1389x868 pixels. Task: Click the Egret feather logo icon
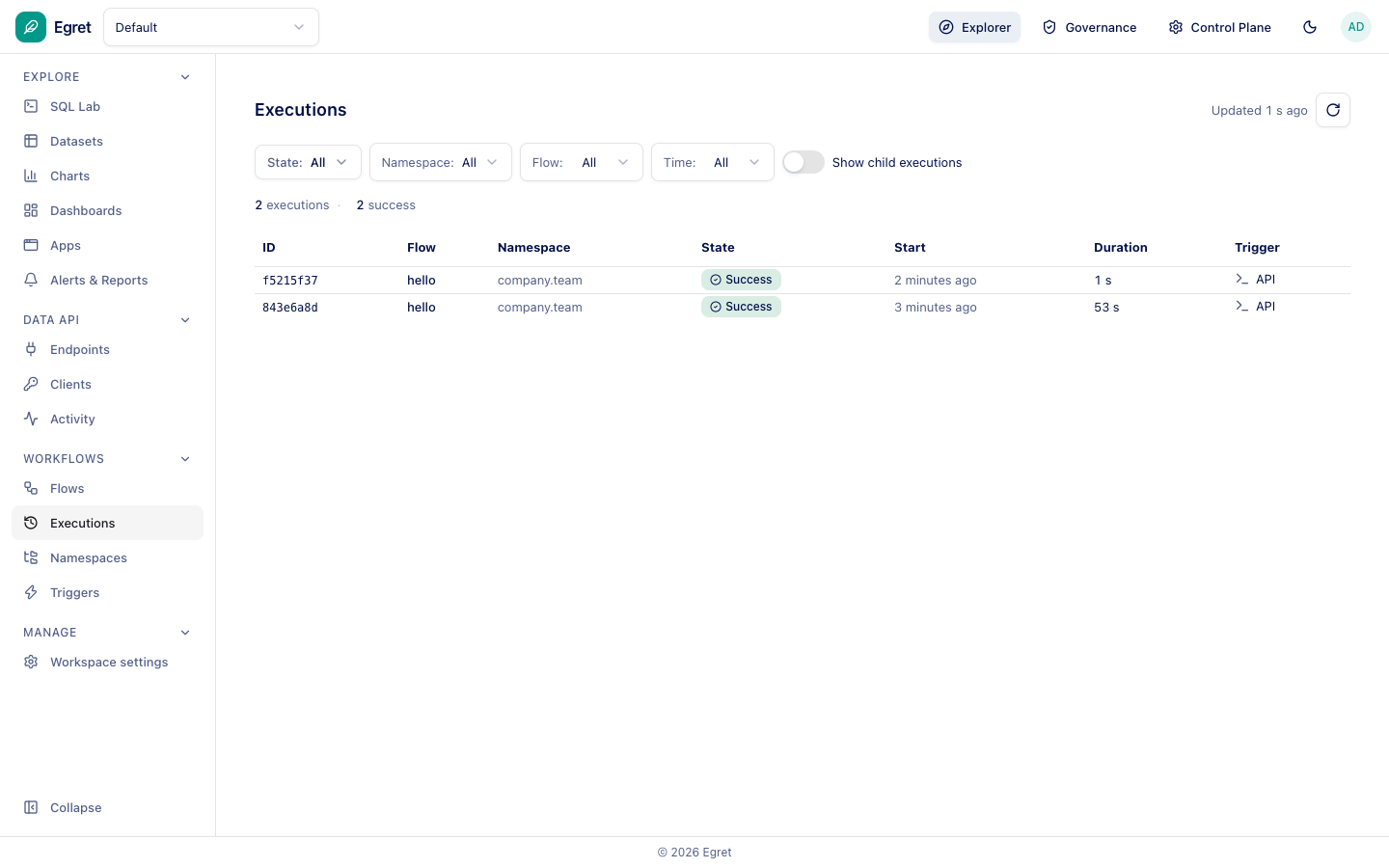click(31, 27)
